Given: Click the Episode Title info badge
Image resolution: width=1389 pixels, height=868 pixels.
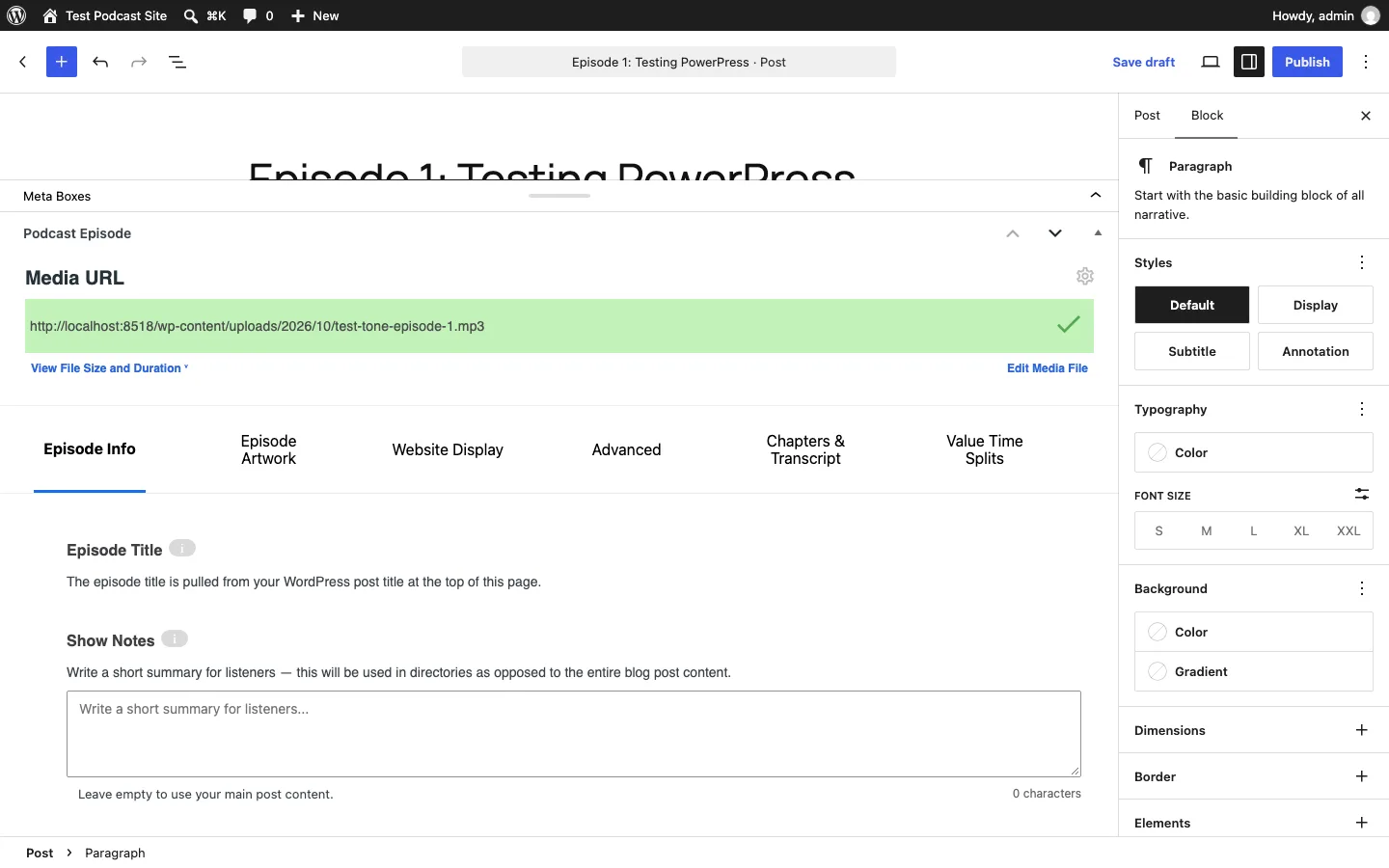Looking at the screenshot, I should pyautogui.click(x=182, y=548).
